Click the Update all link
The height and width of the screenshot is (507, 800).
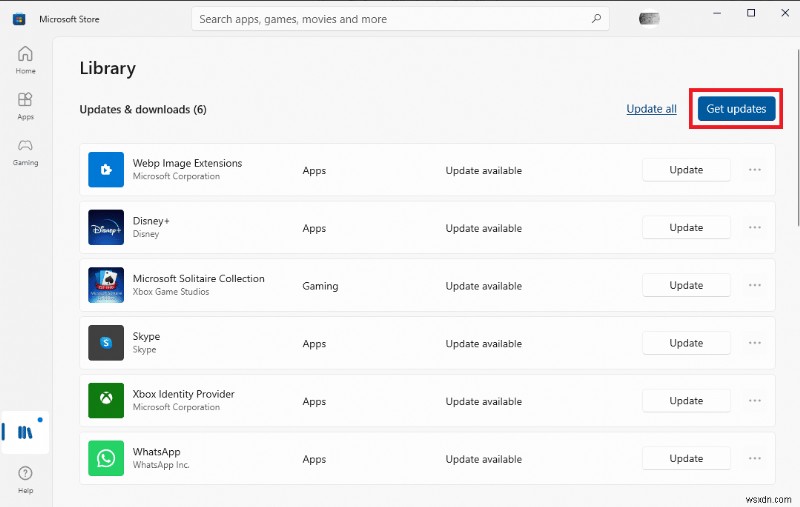(651, 109)
